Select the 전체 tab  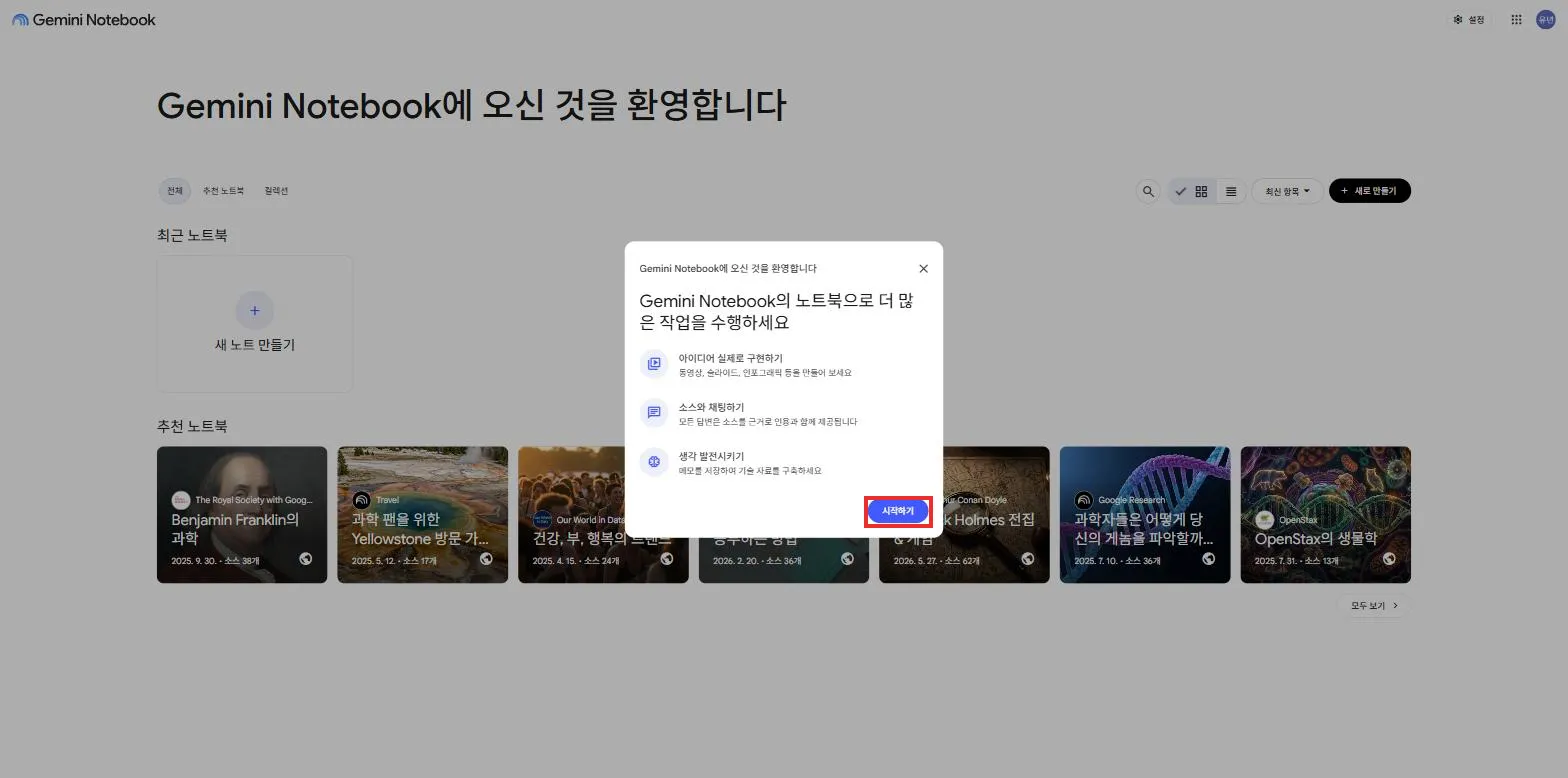(175, 191)
